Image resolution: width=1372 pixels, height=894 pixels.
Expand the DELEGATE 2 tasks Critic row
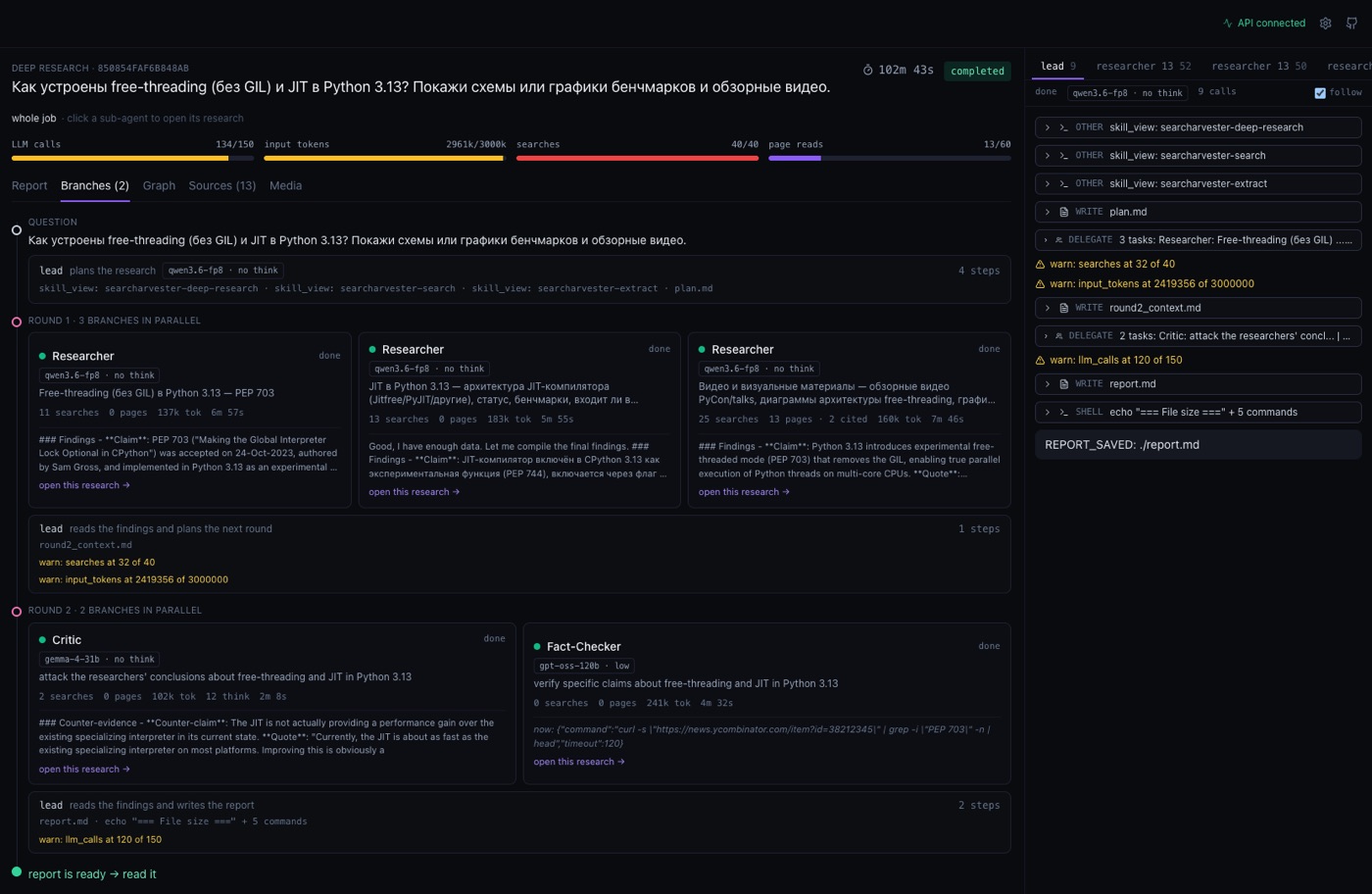(x=1199, y=336)
